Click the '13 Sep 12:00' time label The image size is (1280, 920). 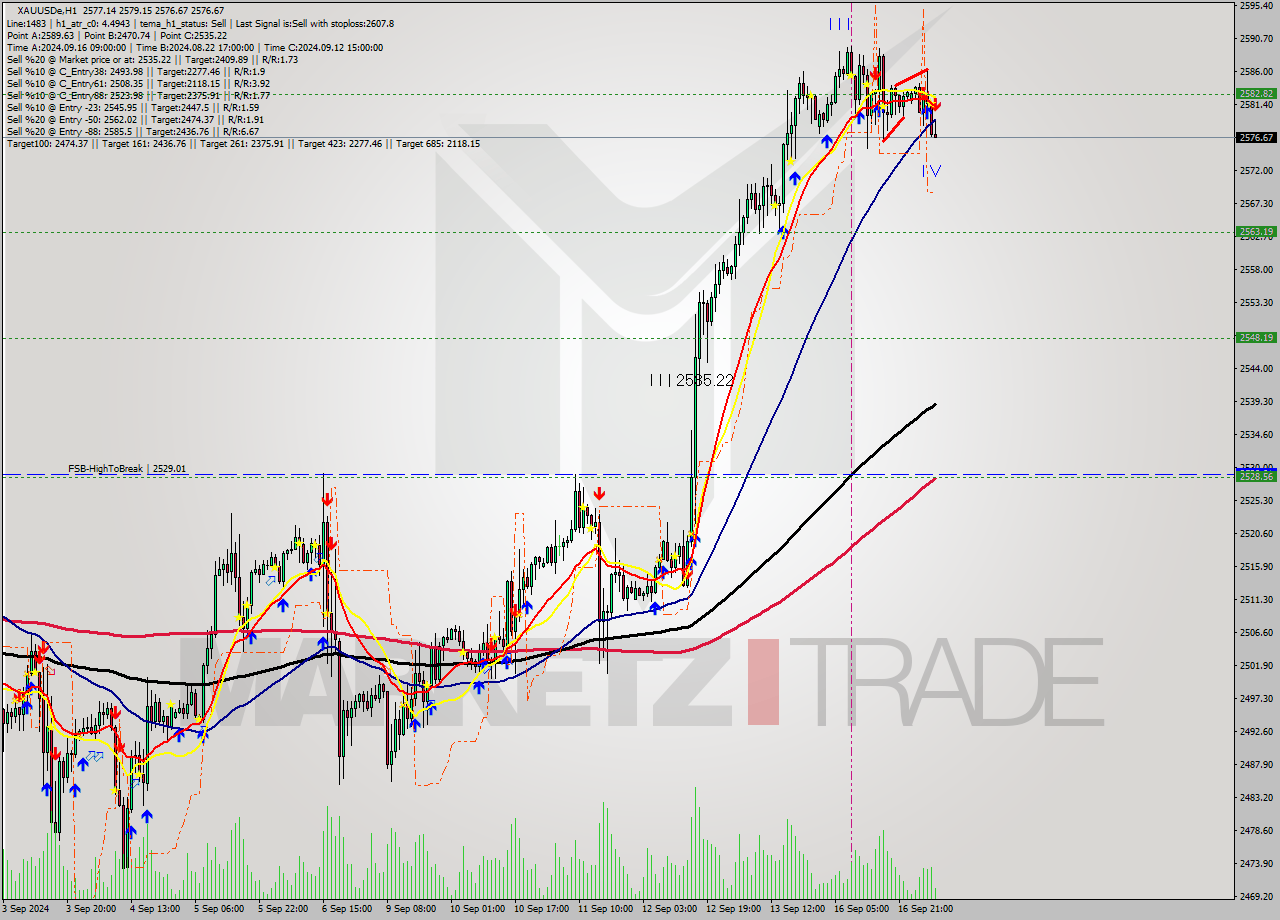796,909
